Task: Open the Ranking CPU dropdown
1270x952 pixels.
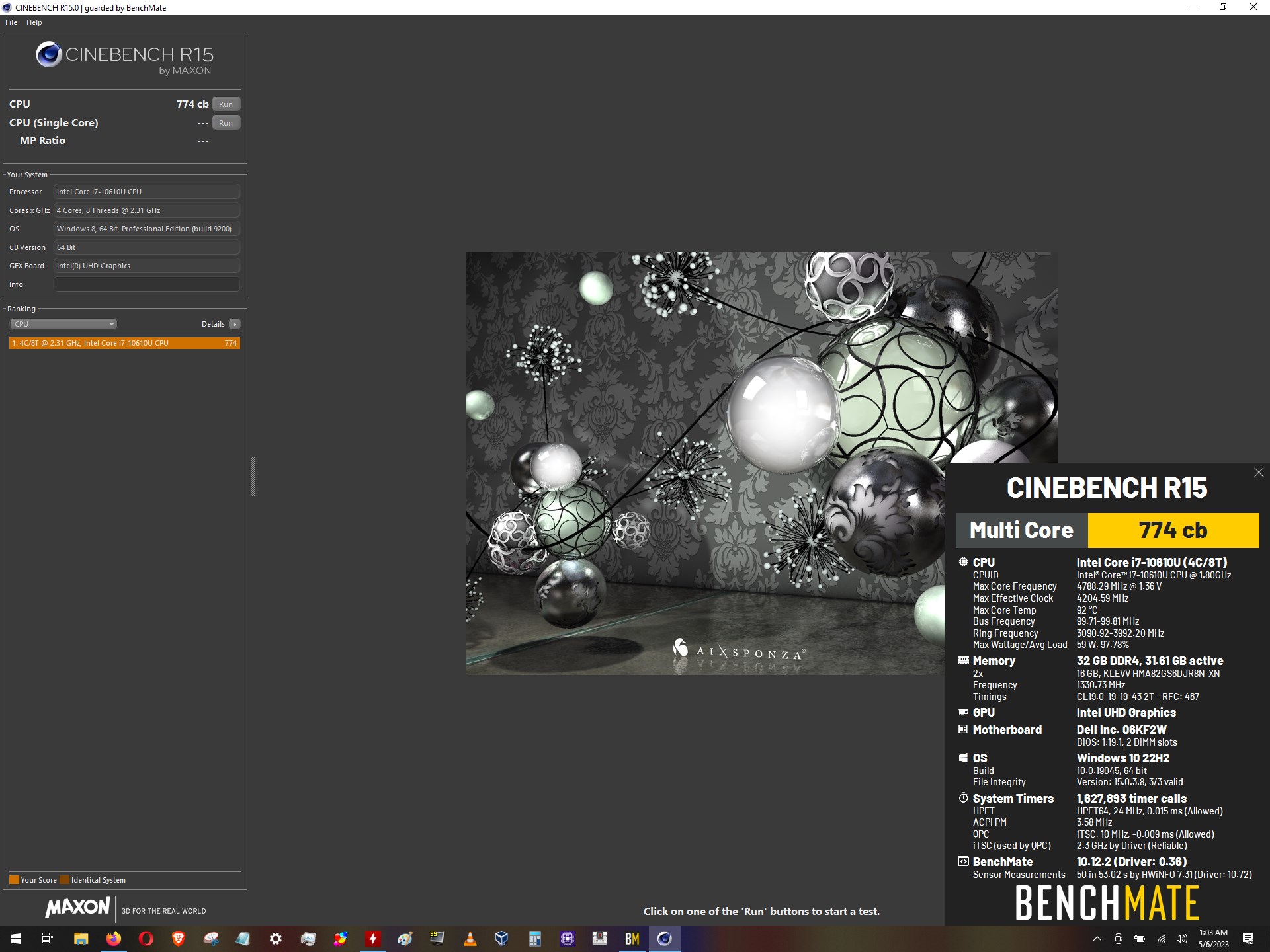Action: tap(63, 324)
